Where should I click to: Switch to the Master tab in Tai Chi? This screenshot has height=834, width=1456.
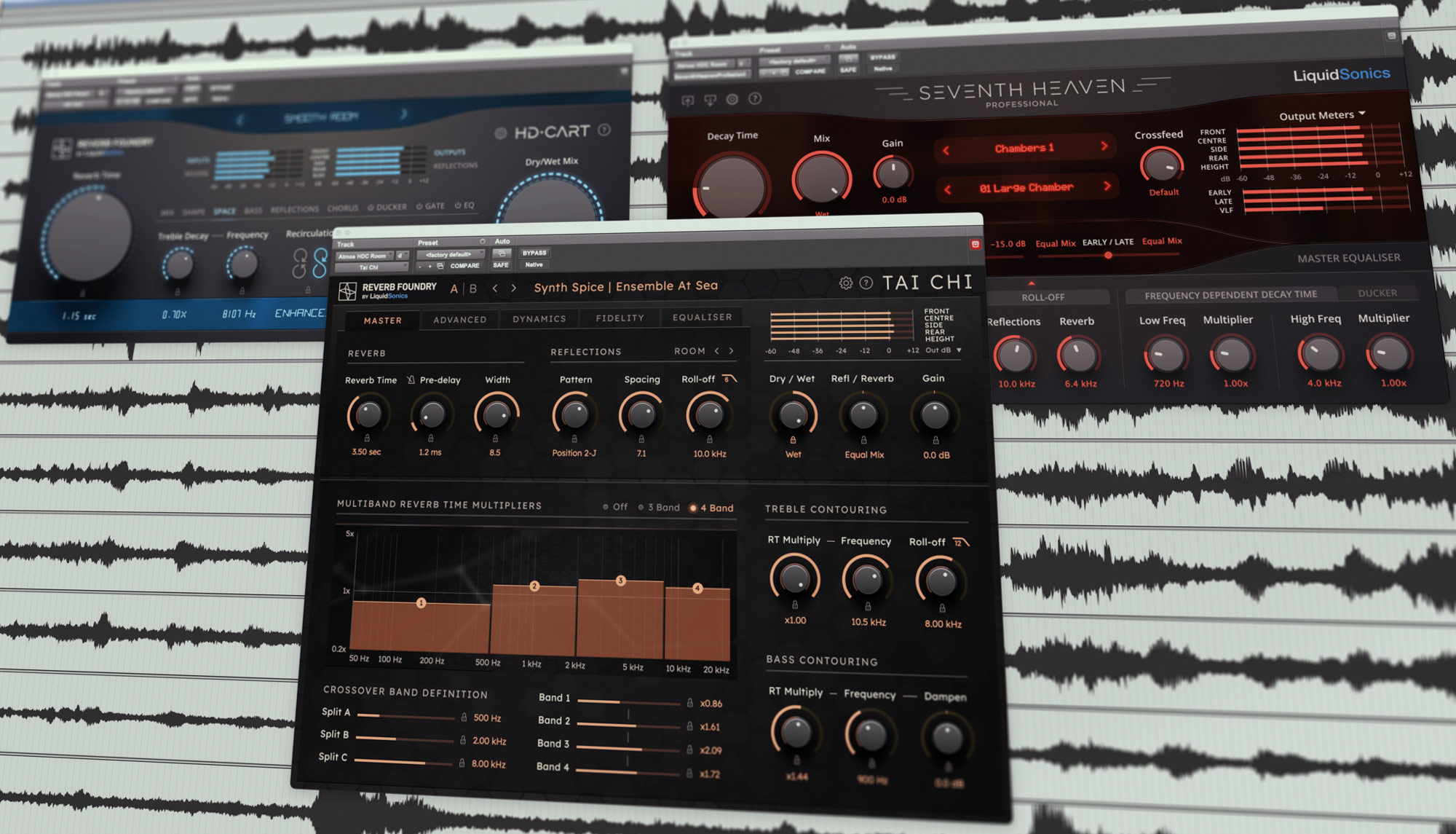382,320
